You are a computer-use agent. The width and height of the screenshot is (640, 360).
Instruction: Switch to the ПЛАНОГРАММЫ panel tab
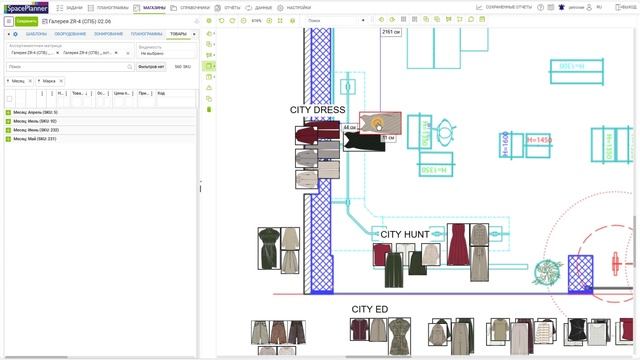point(147,34)
